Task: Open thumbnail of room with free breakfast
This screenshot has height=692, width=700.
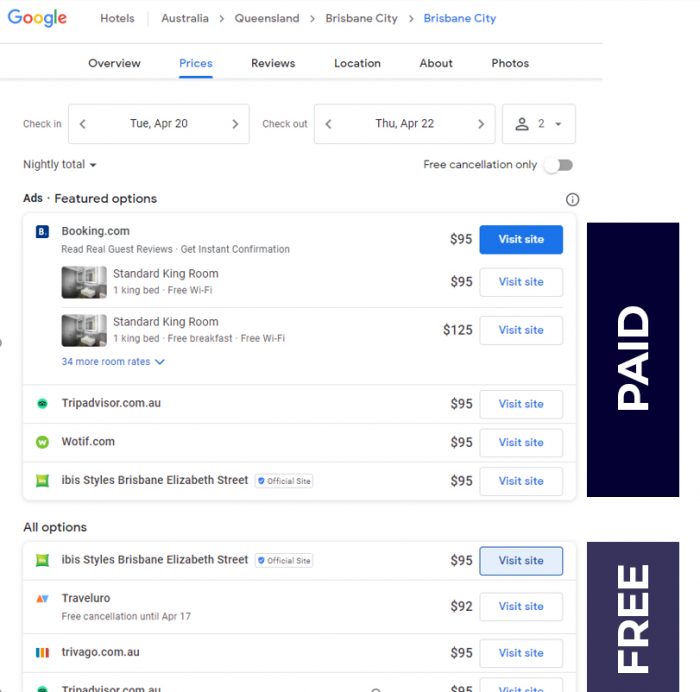Action: pos(84,330)
